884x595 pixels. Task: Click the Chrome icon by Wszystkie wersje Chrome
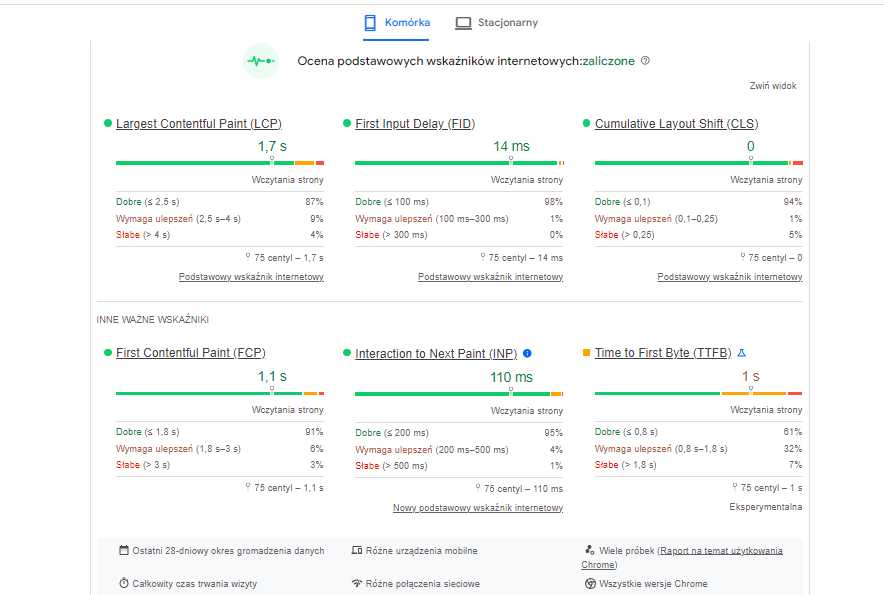tap(590, 583)
